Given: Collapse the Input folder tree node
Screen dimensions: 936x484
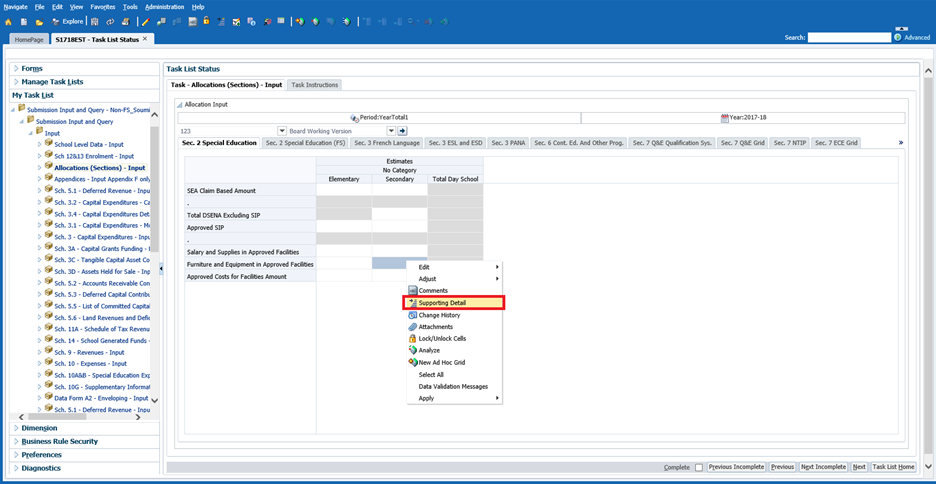Looking at the screenshot, I should click(30, 133).
